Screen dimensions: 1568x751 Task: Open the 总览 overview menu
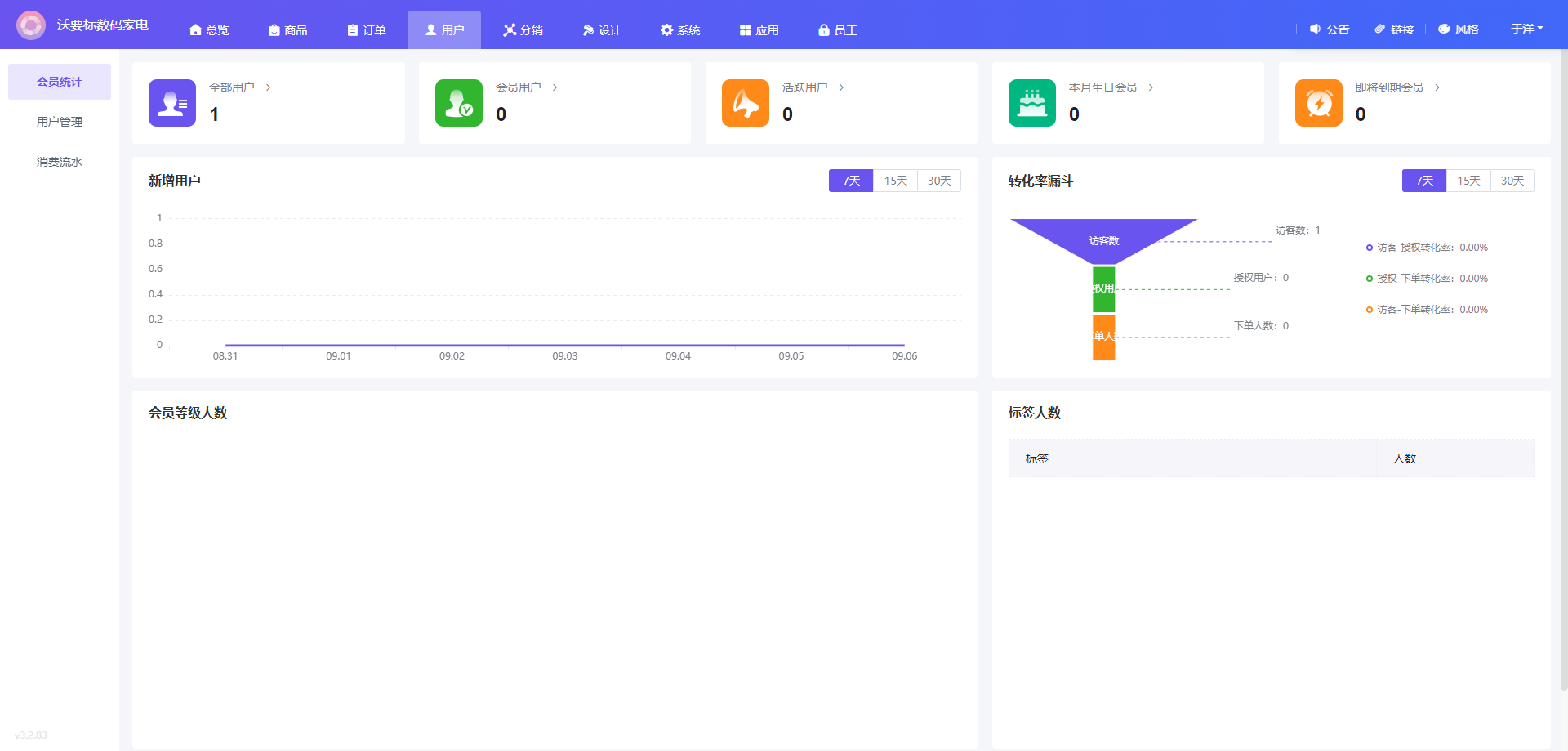click(209, 30)
